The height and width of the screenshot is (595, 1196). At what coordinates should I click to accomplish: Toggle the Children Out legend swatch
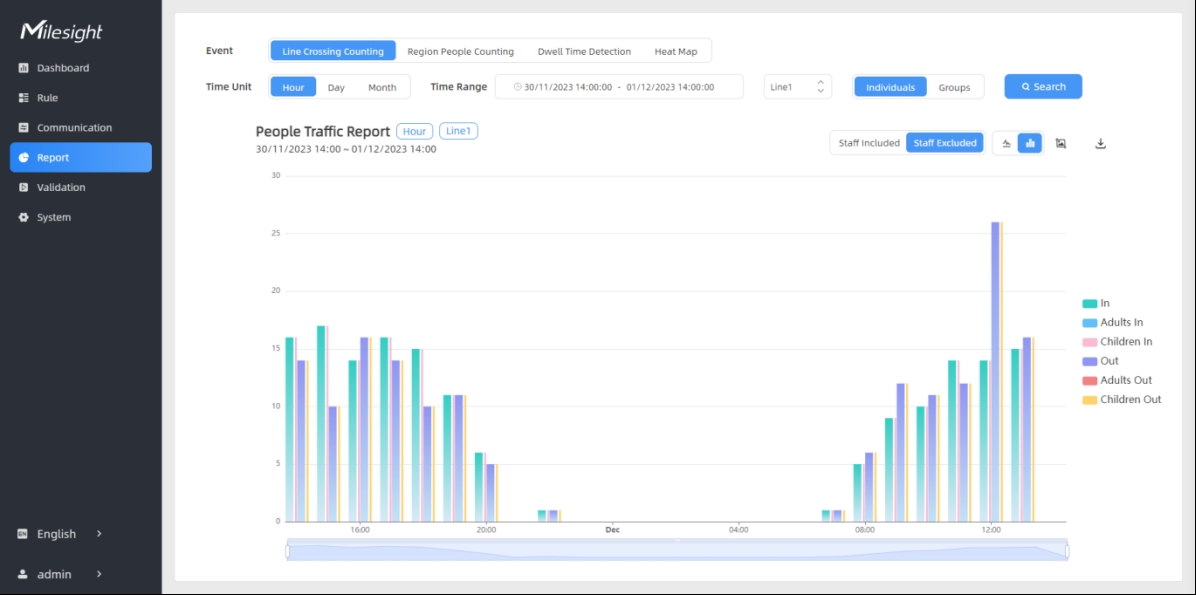[1090, 400]
